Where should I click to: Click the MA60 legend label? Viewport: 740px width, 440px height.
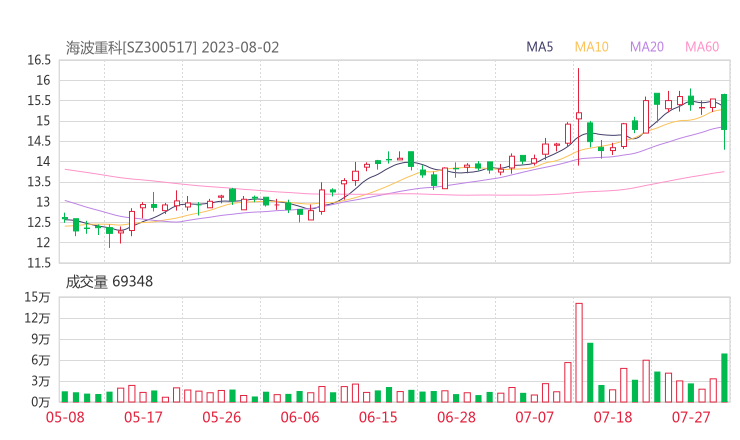point(702,47)
